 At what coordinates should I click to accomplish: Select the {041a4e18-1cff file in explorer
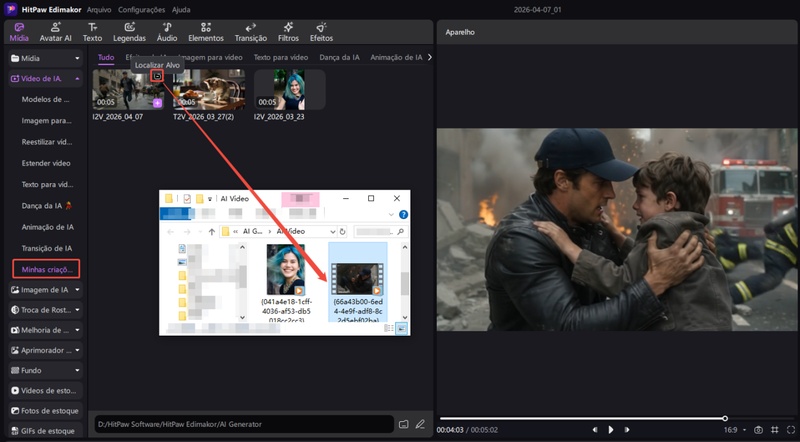pos(286,283)
